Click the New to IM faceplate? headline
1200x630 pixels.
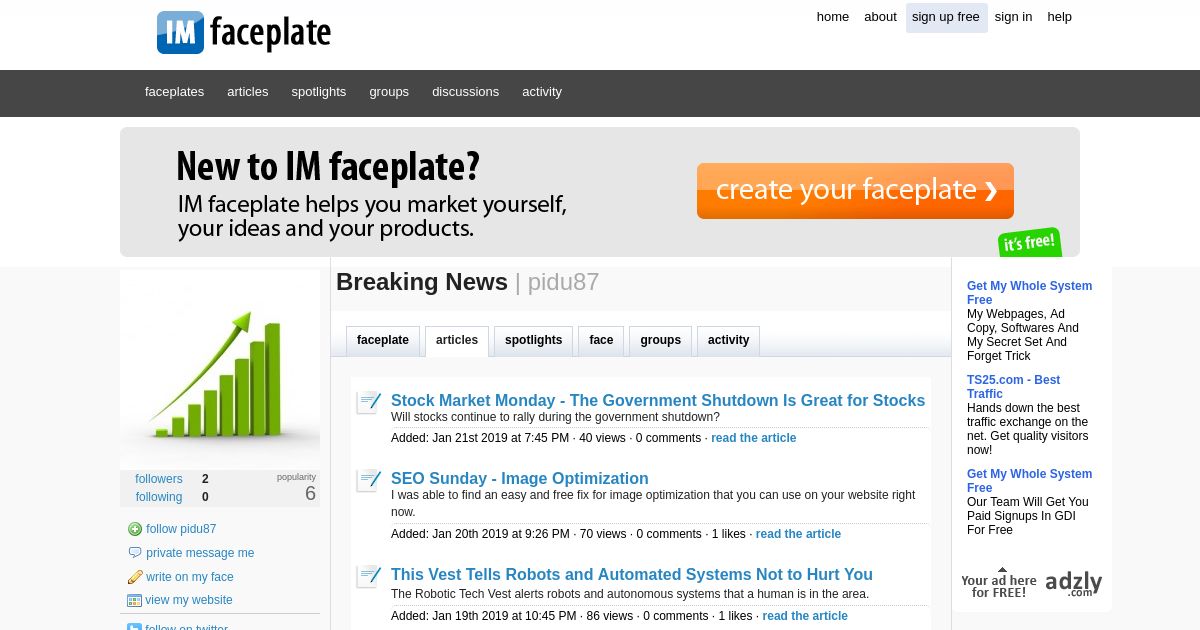[x=328, y=166]
